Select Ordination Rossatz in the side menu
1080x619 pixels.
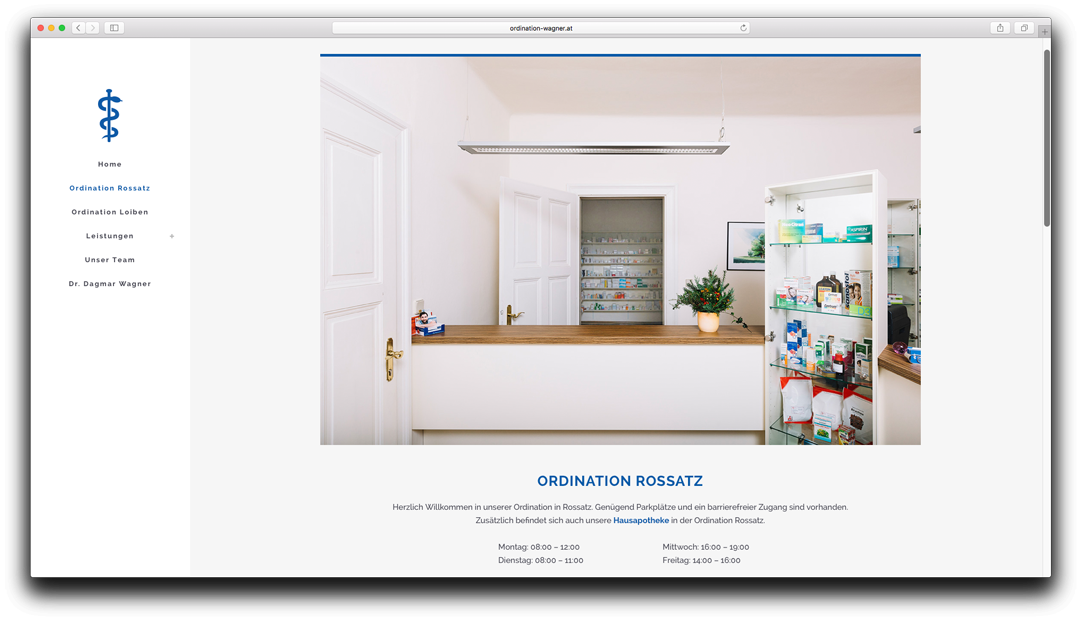pos(110,188)
